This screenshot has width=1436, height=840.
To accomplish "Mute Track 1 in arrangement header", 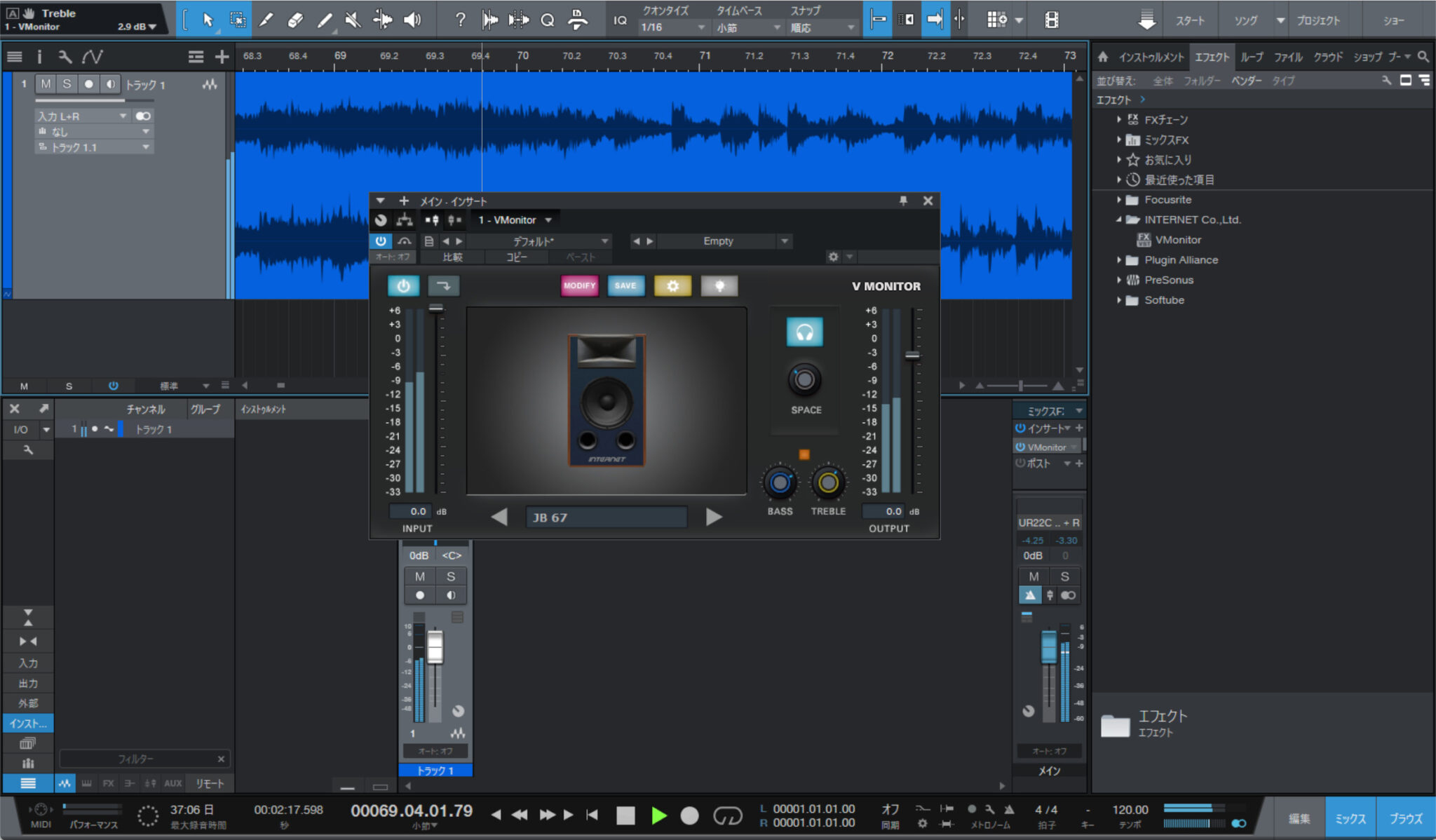I will point(46,84).
